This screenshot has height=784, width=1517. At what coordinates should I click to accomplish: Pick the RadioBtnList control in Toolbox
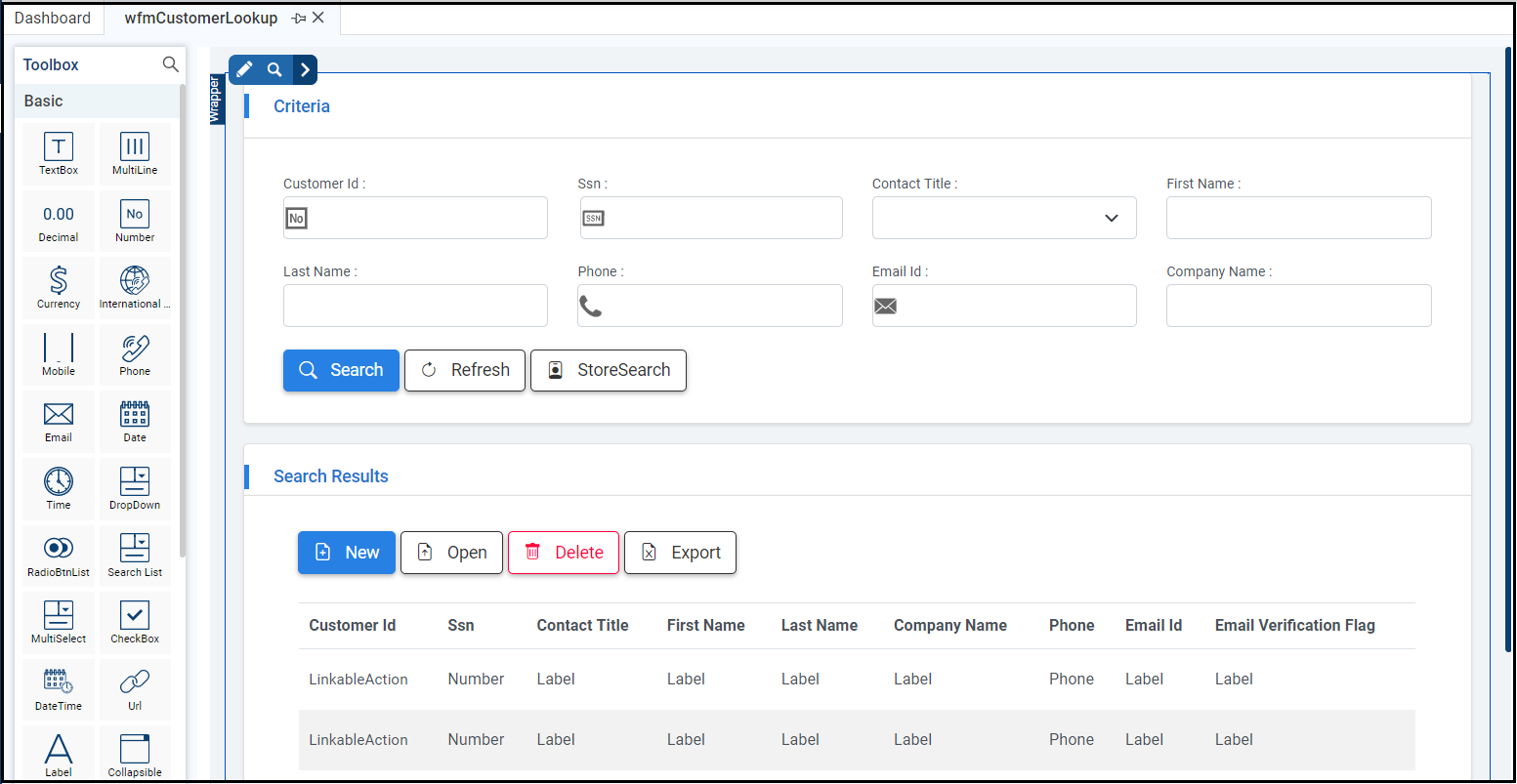tap(59, 556)
